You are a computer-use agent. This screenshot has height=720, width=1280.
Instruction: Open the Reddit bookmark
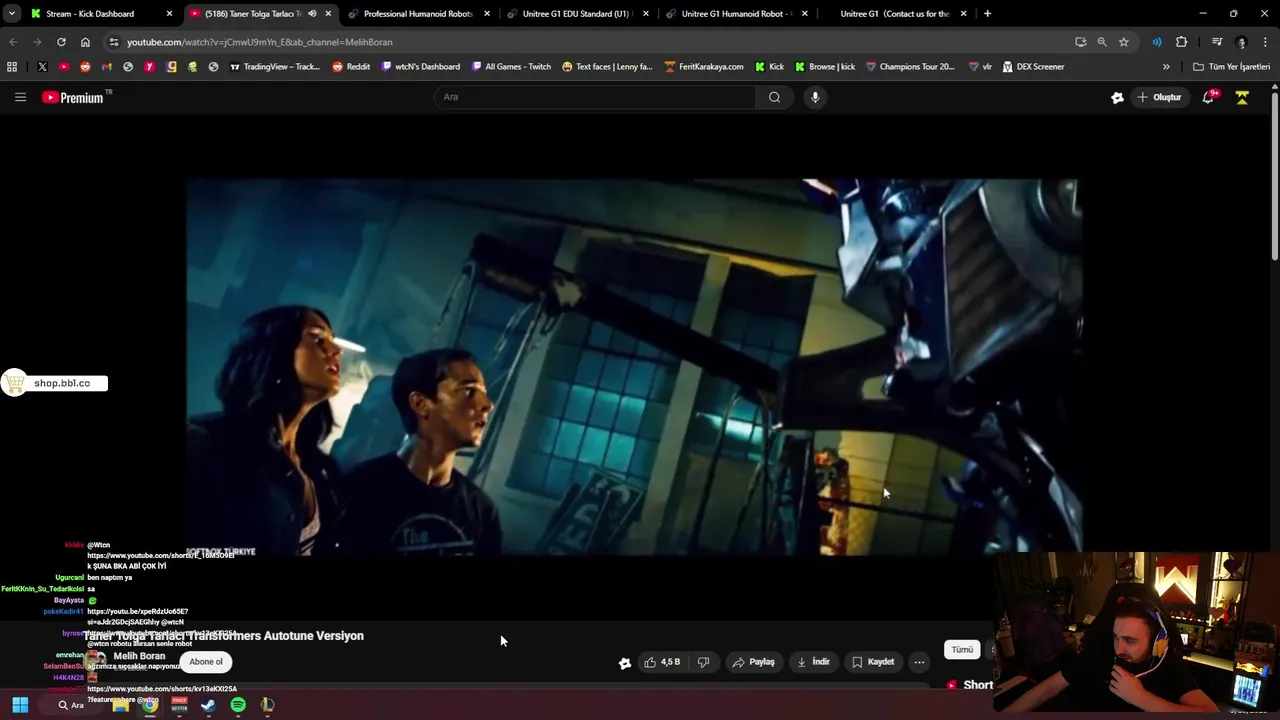point(351,67)
